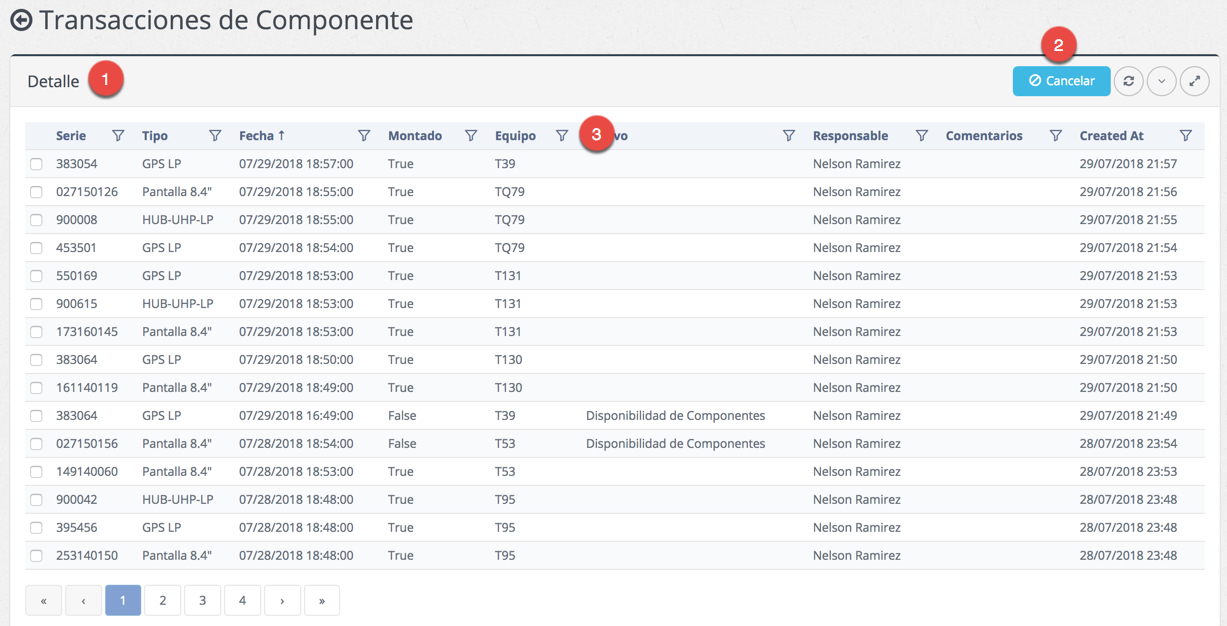1227x626 pixels.
Task: Open the Created At column filter
Action: tap(1186, 135)
